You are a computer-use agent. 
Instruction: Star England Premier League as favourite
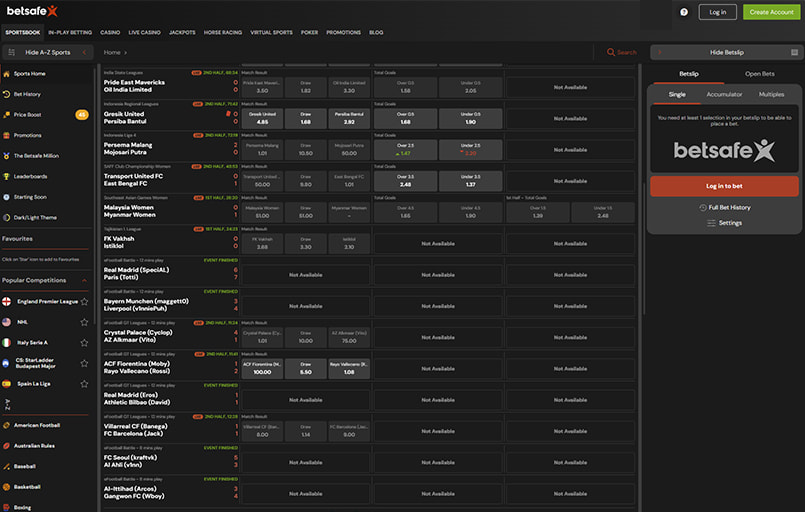(x=84, y=301)
